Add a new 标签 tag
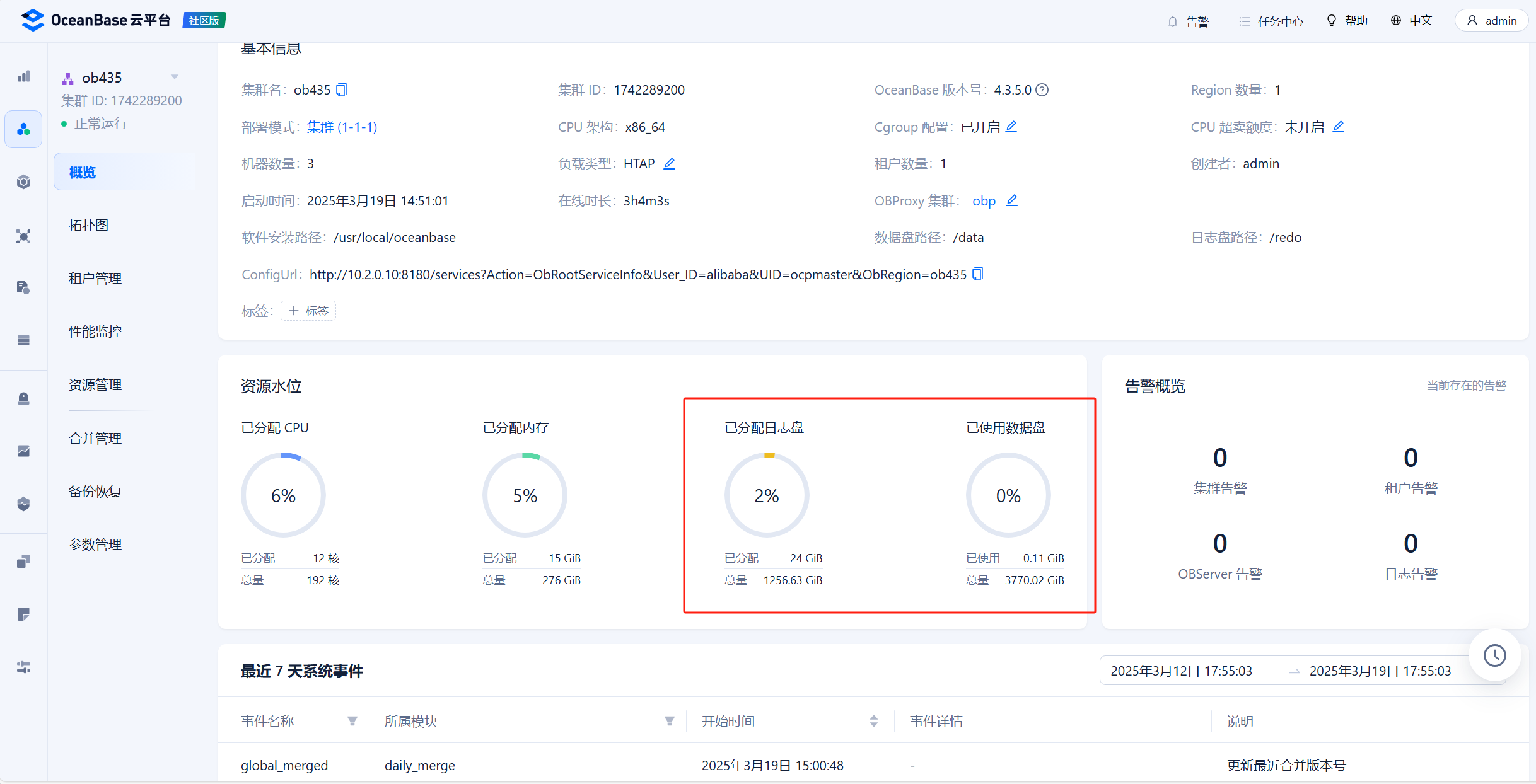1536x784 pixels. coord(308,311)
